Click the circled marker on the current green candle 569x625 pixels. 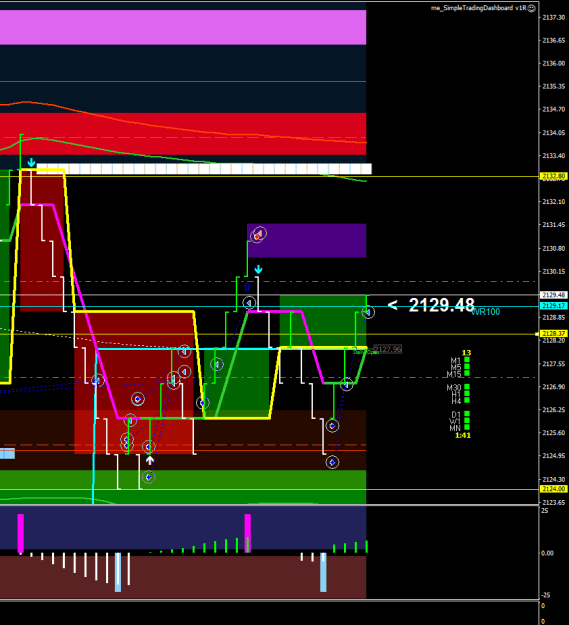coord(368,312)
